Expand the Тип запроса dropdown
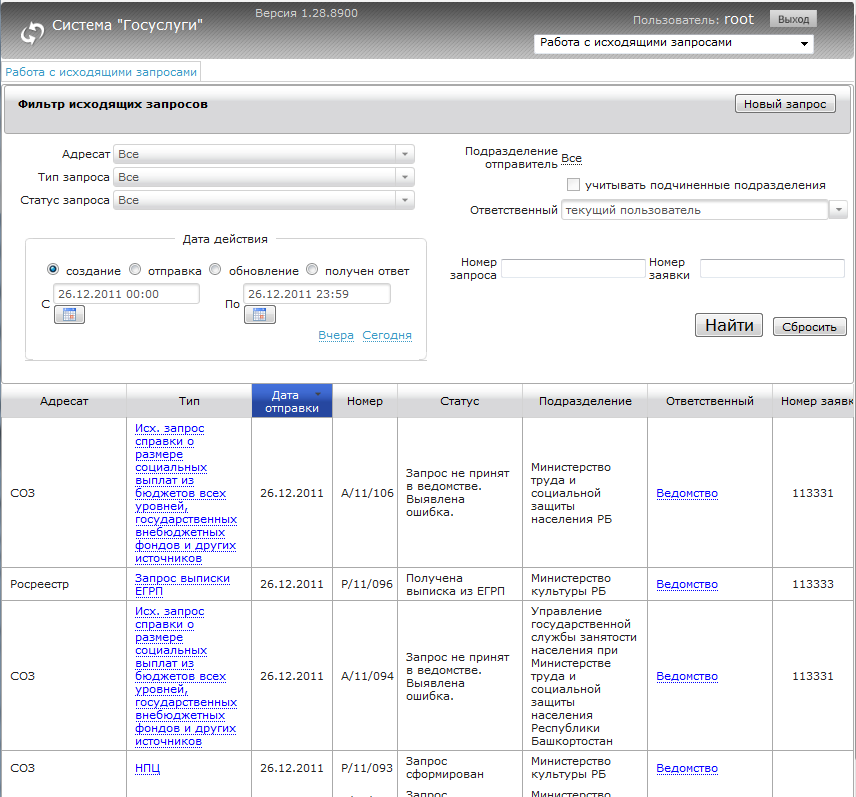 click(404, 177)
